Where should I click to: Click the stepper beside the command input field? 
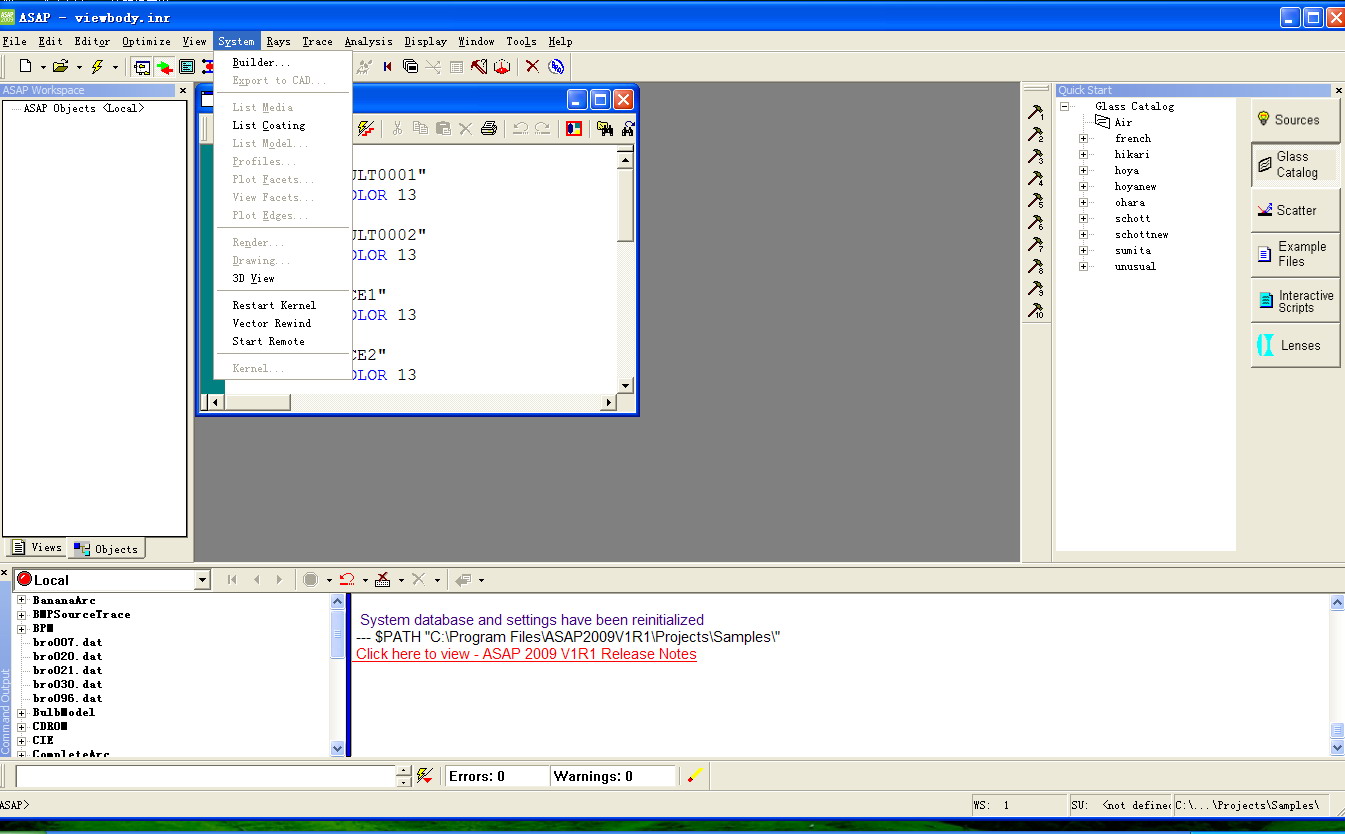(403, 776)
